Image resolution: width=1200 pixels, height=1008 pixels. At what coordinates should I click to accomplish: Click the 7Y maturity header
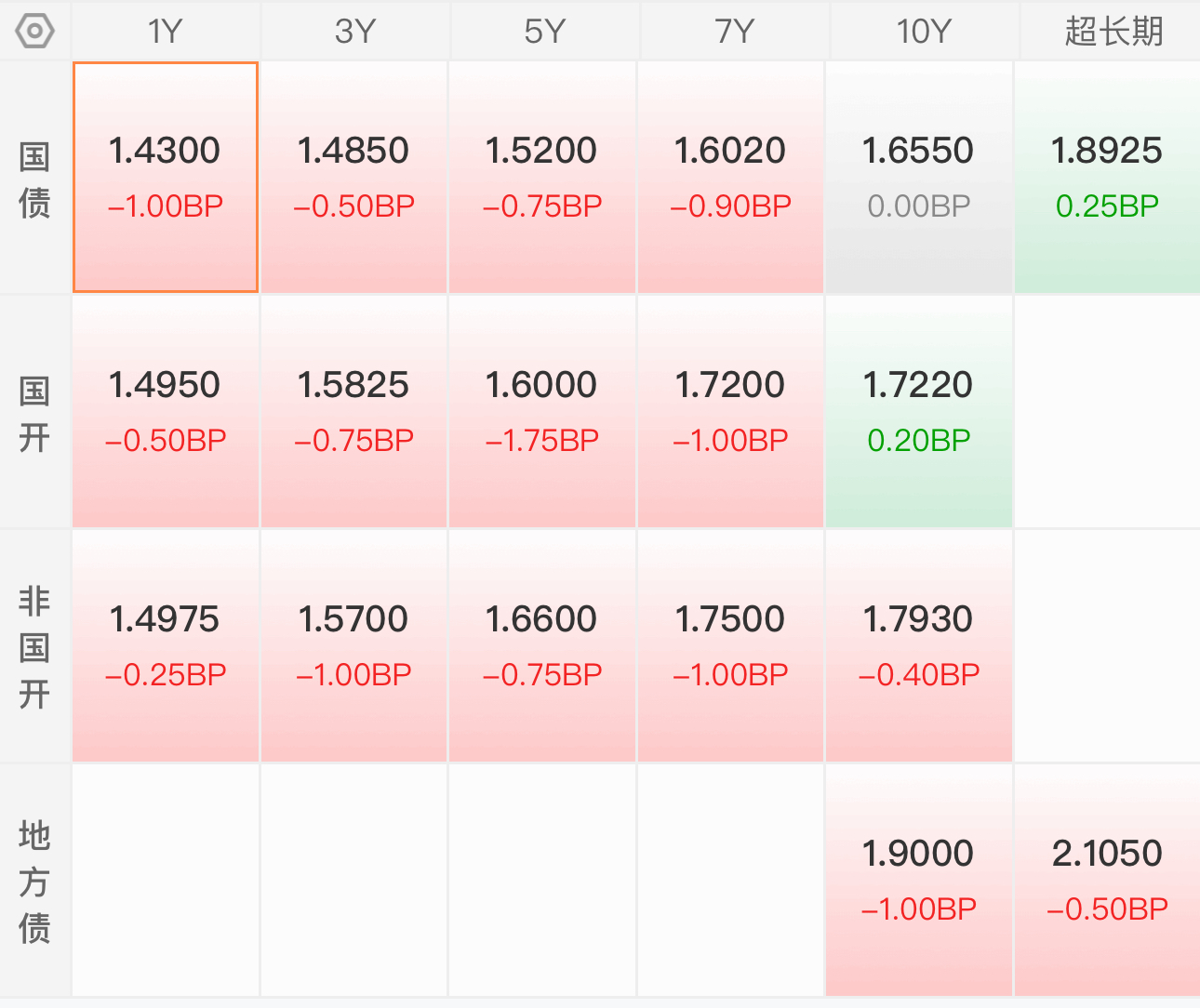click(x=734, y=32)
